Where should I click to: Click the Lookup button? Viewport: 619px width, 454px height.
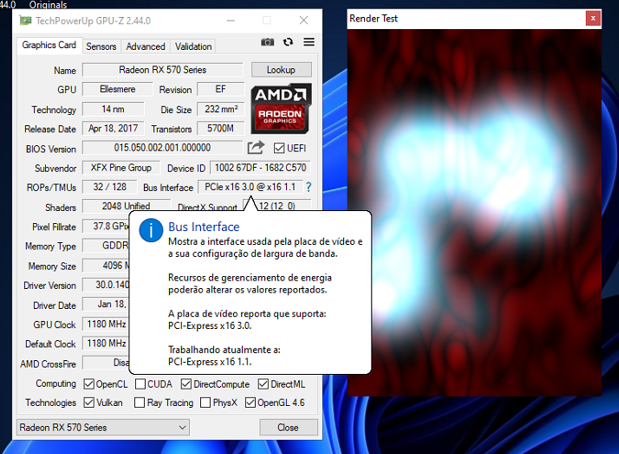point(281,70)
